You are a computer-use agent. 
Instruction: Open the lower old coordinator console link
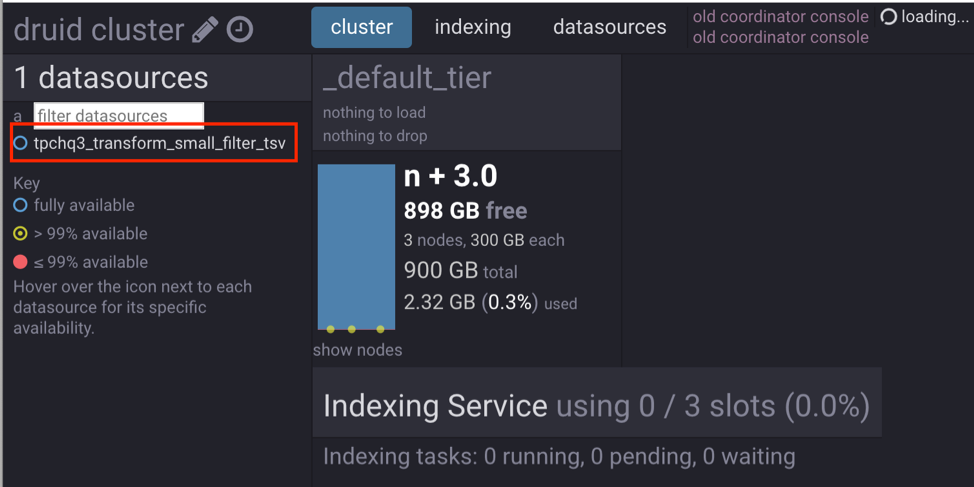pyautogui.click(x=780, y=37)
